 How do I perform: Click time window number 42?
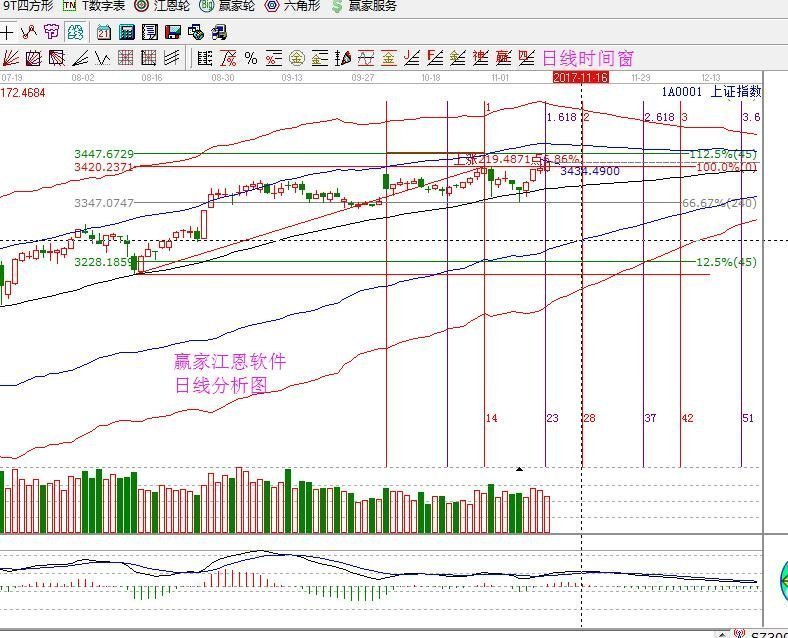tap(687, 418)
